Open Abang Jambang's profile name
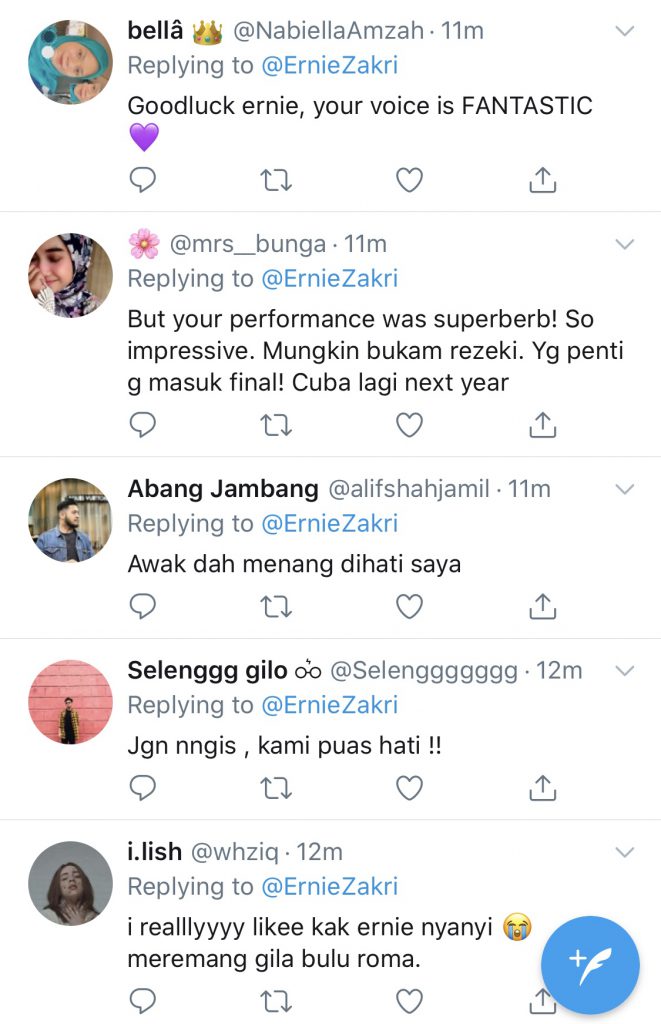 tap(223, 489)
